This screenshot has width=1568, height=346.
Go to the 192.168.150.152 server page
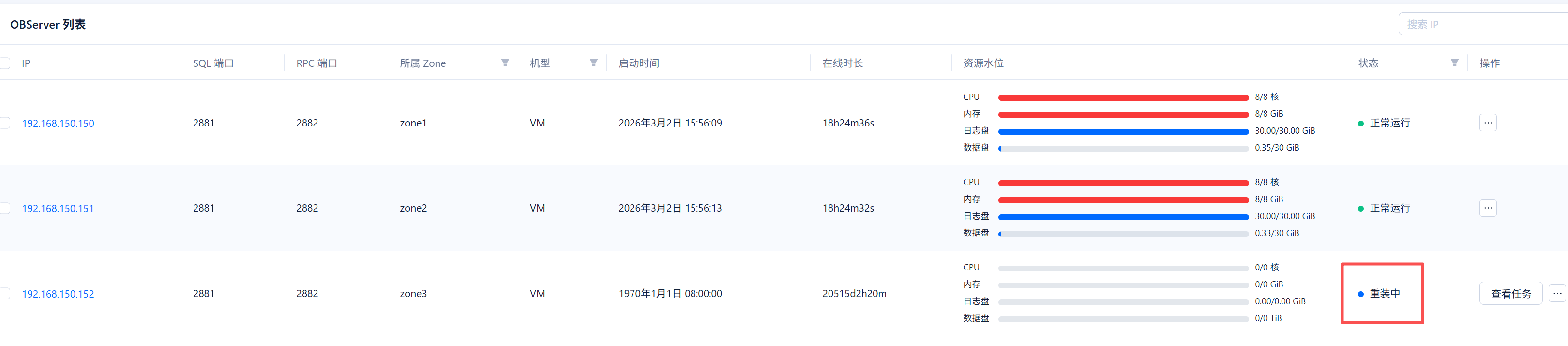coord(58,294)
